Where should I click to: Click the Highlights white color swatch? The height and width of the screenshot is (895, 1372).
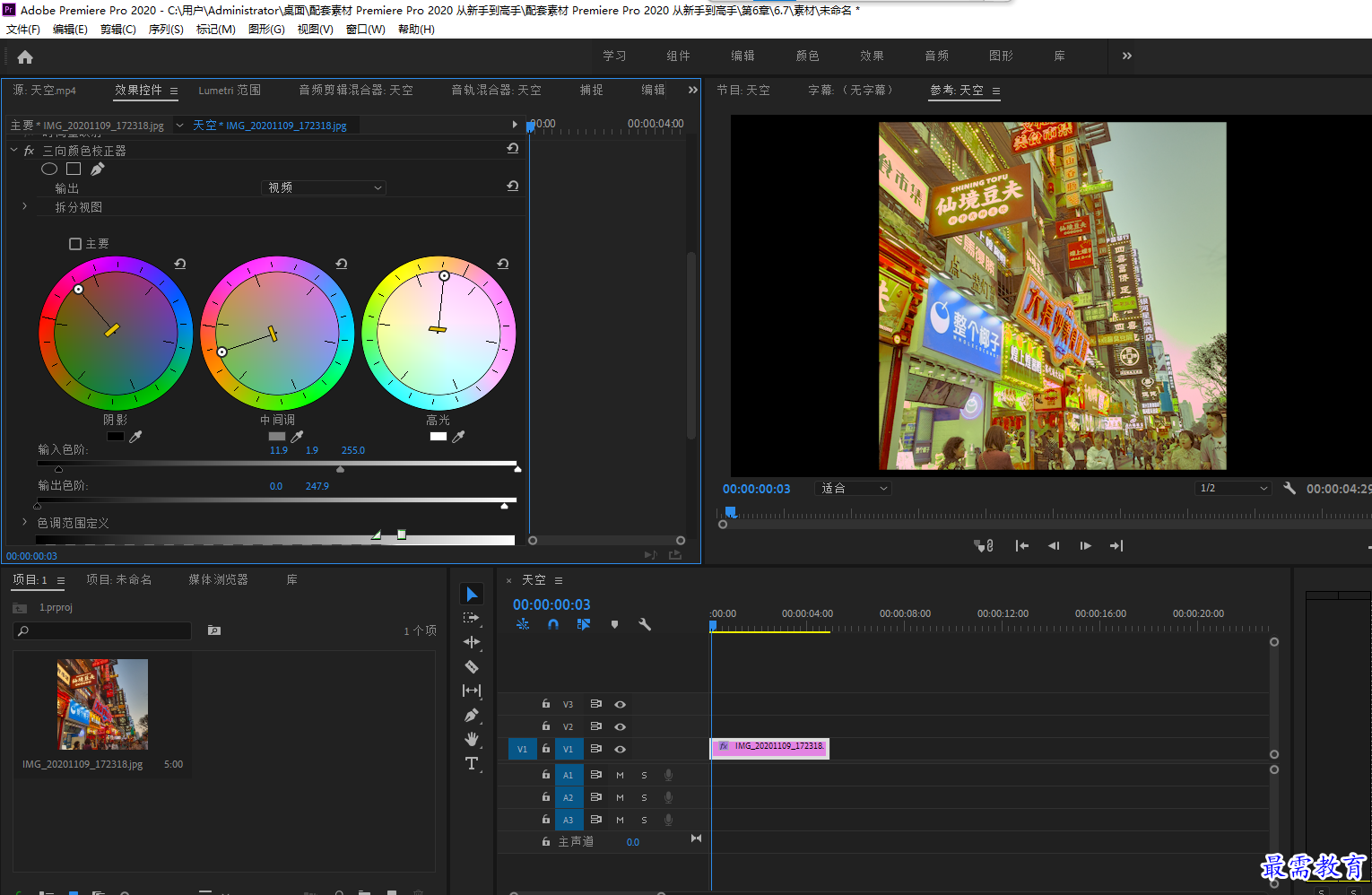coord(439,437)
